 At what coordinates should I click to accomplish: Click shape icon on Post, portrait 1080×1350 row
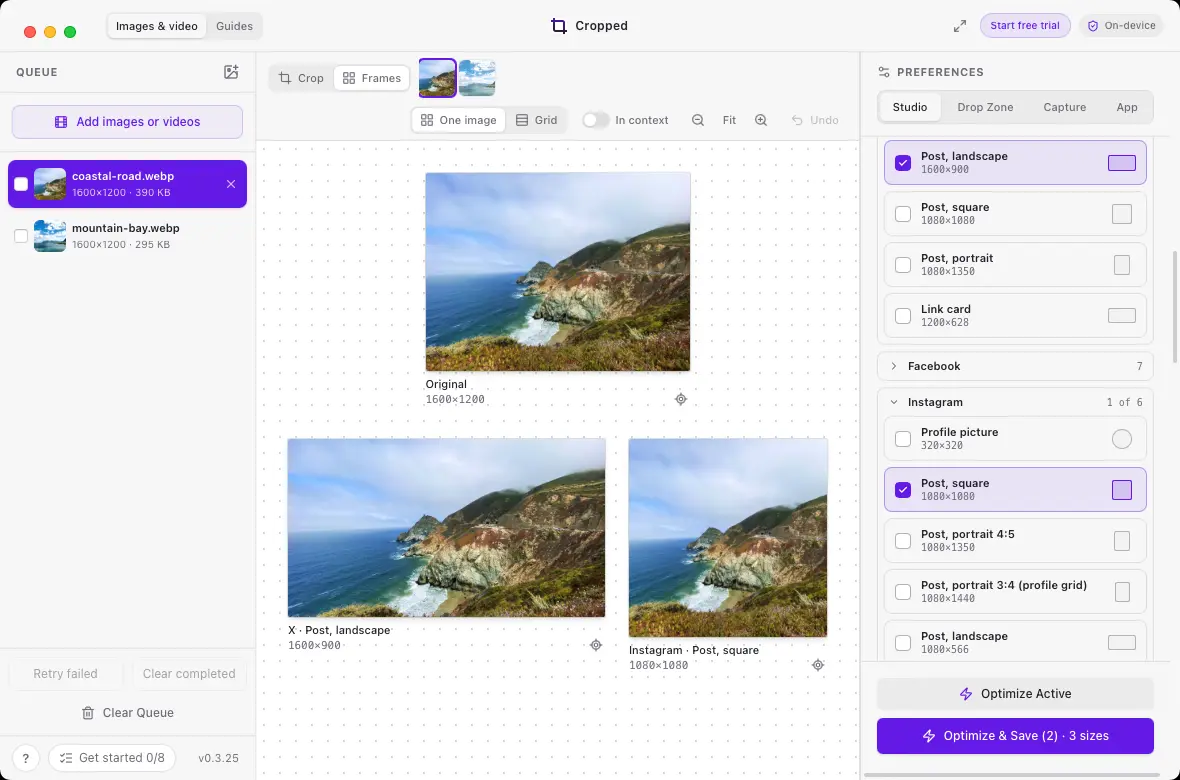tap(1121, 264)
